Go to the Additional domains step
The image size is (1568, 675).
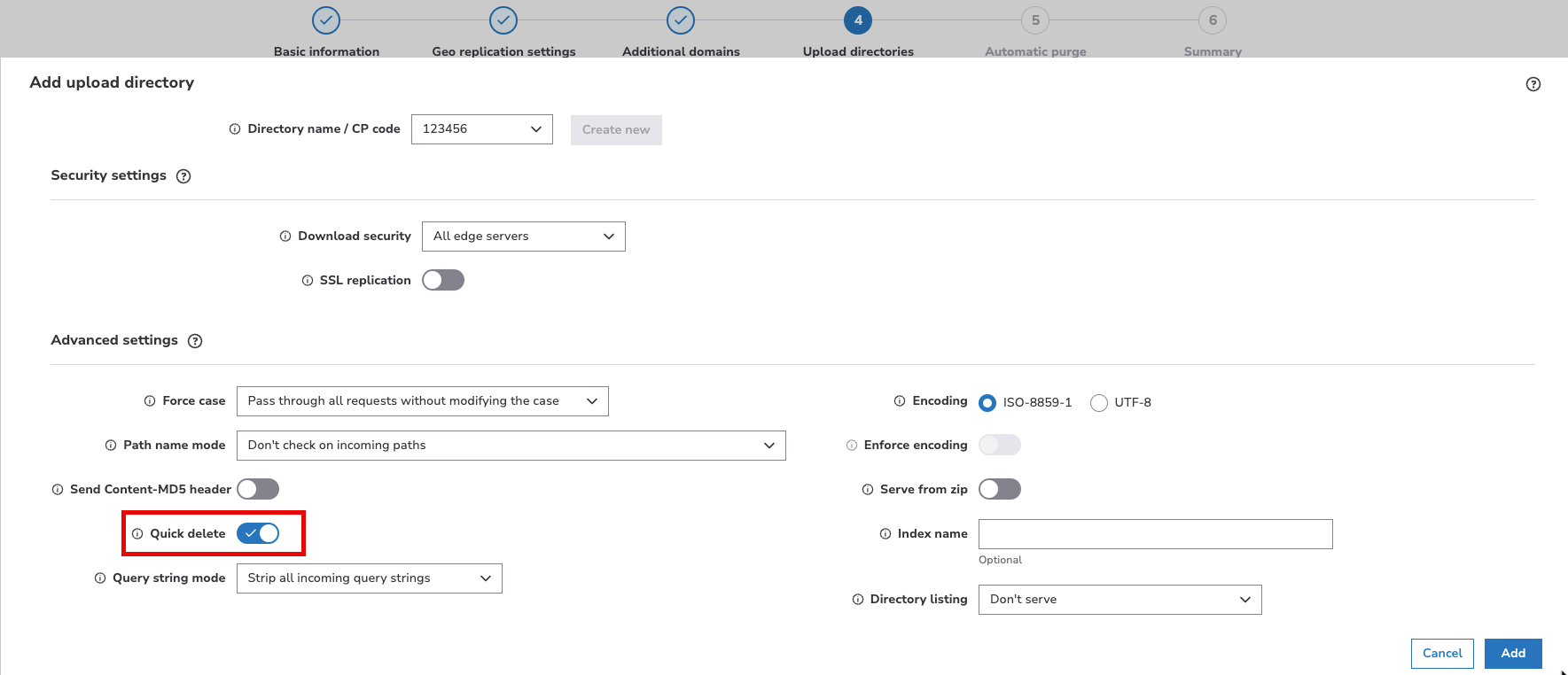pyautogui.click(x=681, y=20)
